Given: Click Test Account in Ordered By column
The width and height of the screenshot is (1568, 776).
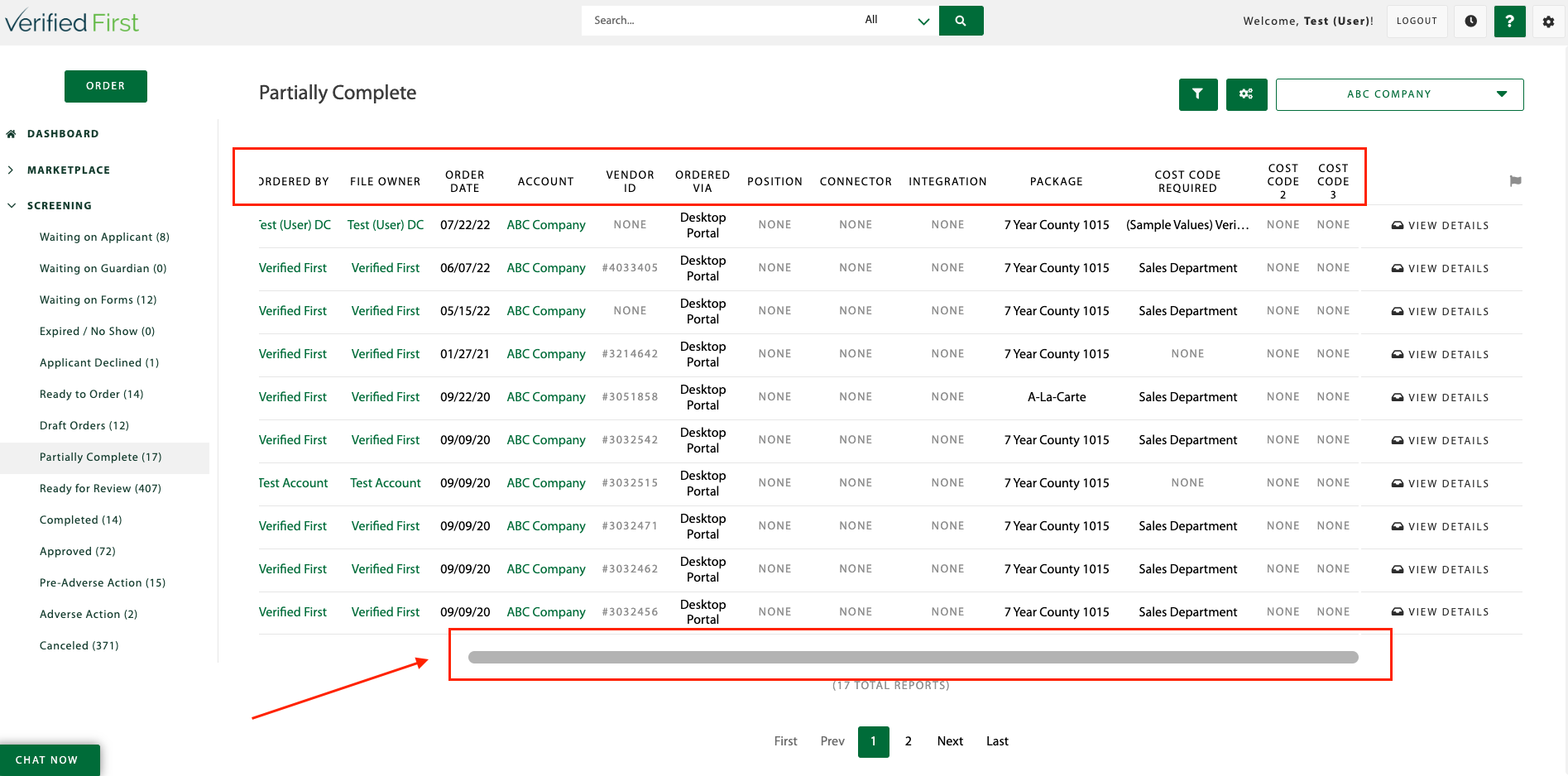Looking at the screenshot, I should (x=293, y=483).
